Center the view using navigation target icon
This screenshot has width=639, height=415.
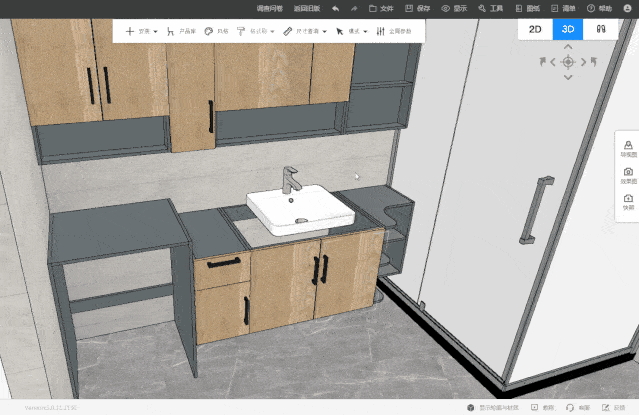(568, 62)
